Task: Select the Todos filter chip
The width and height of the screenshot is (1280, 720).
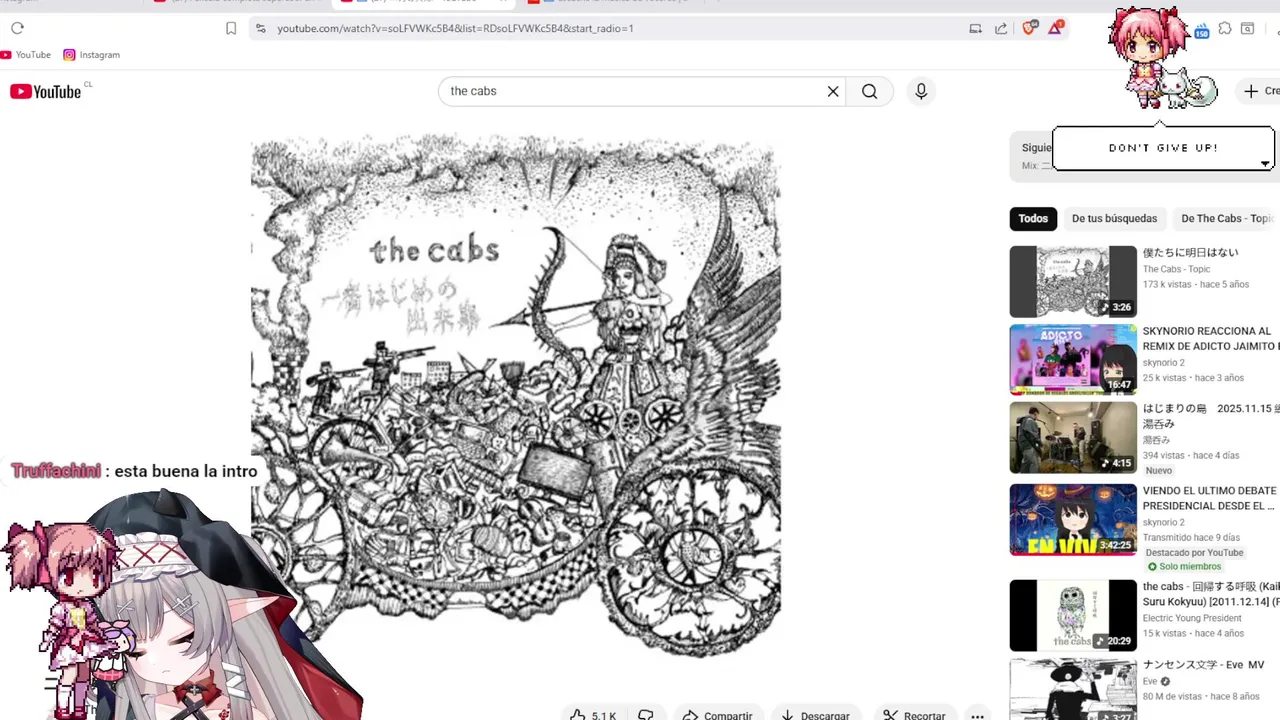Action: (x=1033, y=218)
